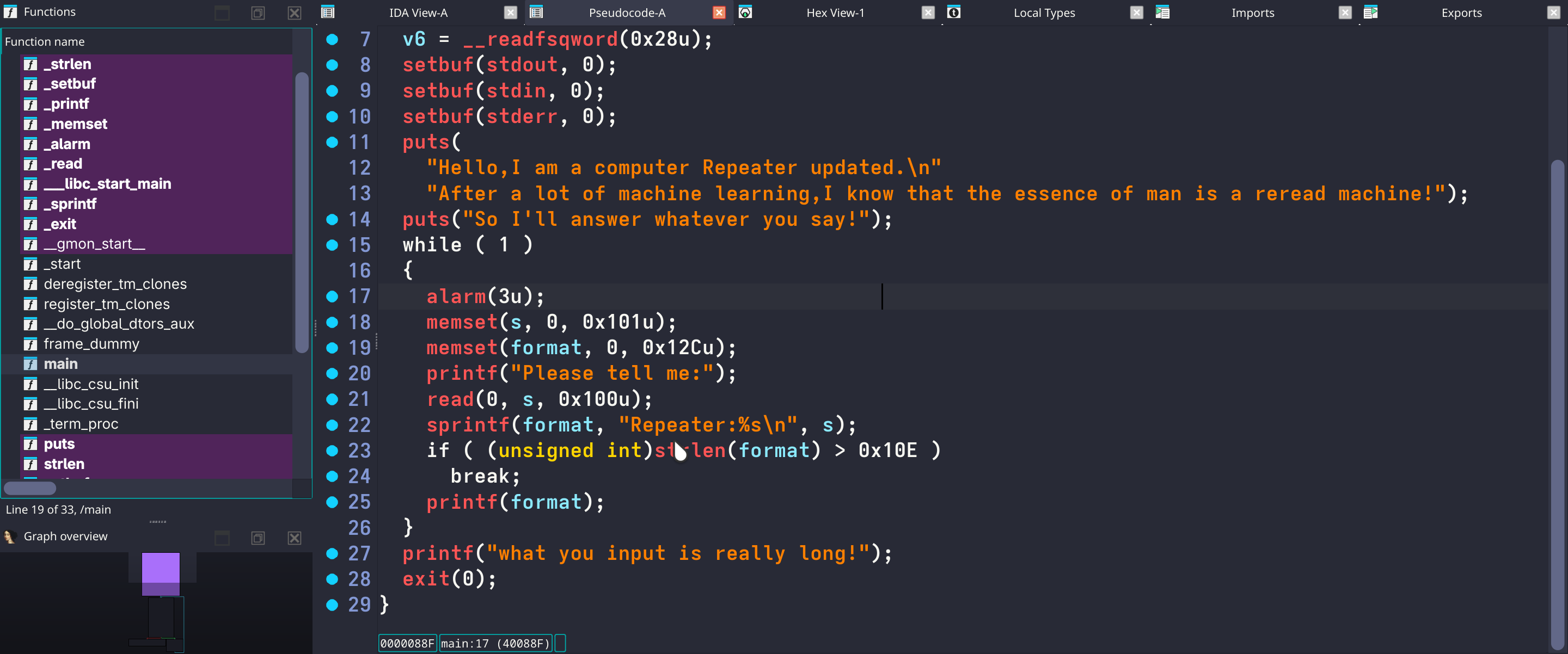
Task: Click the function icon beside _memset
Action: [x=30, y=124]
